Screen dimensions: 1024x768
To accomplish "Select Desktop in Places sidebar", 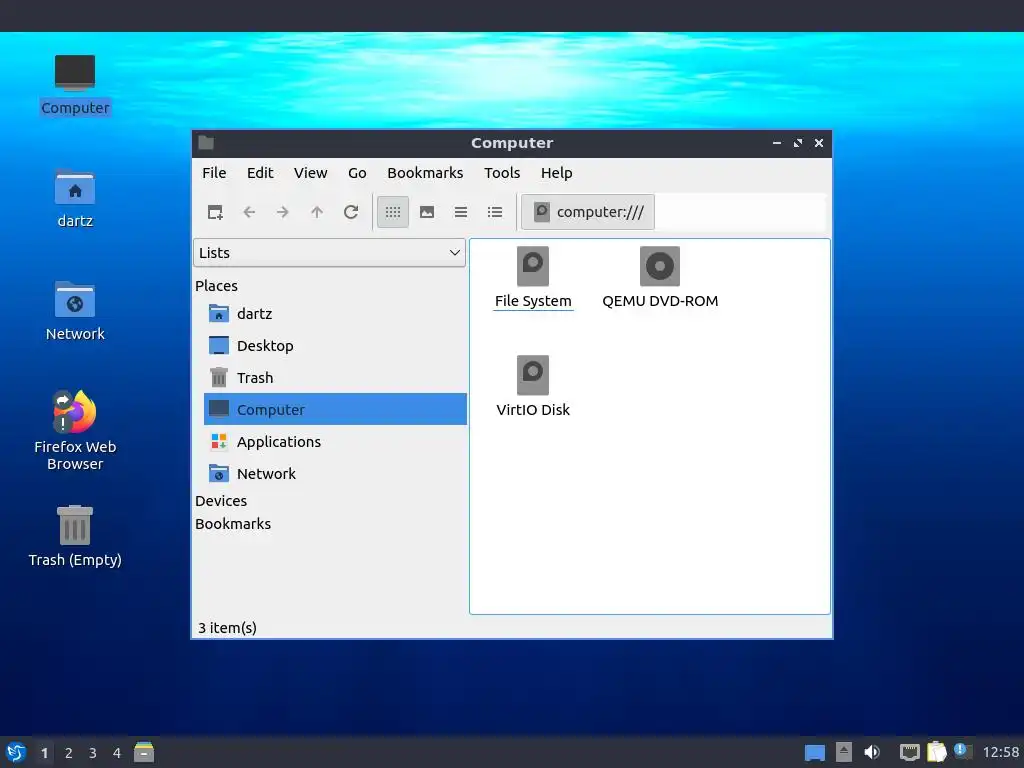I will pyautogui.click(x=335, y=345).
